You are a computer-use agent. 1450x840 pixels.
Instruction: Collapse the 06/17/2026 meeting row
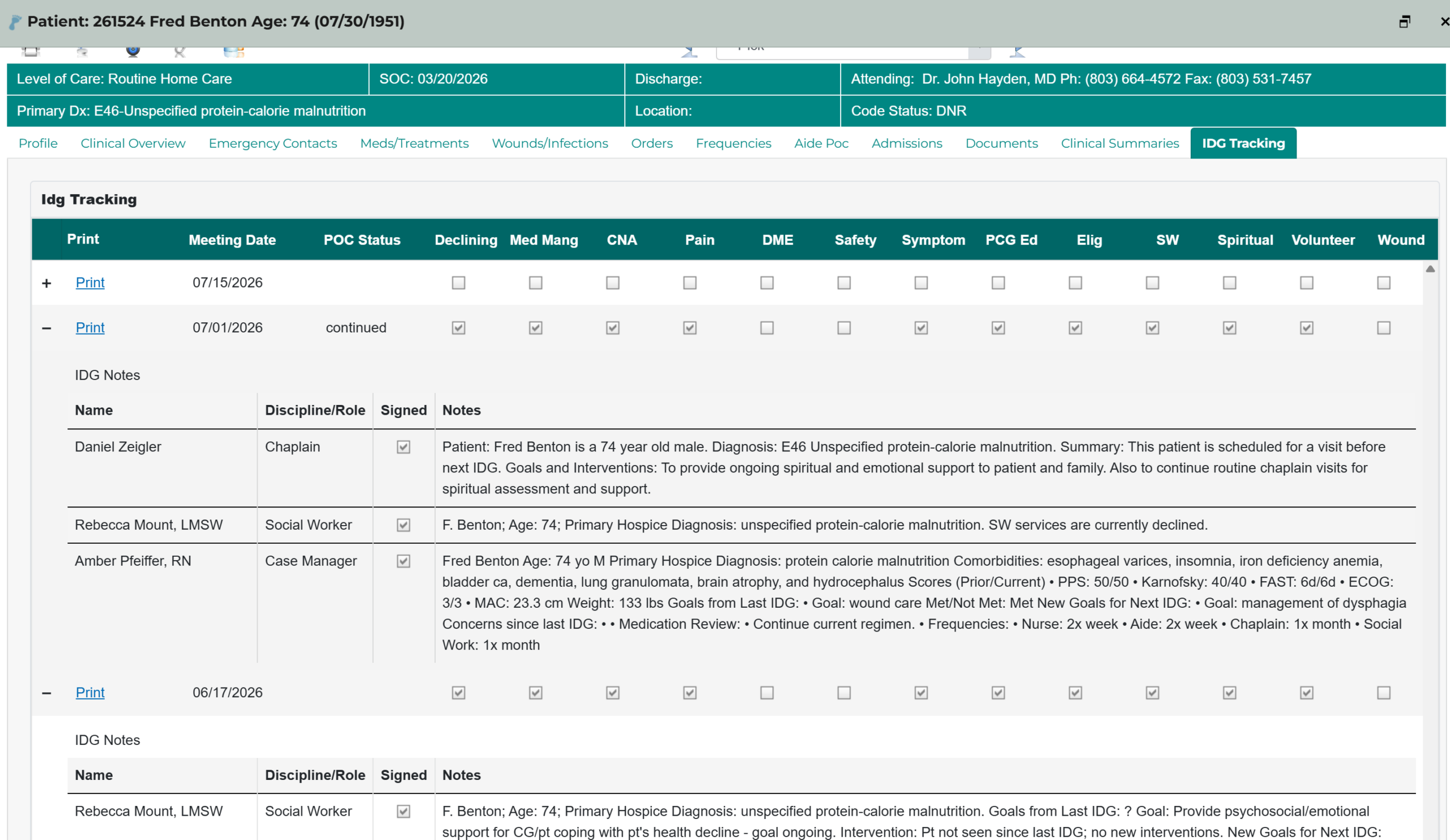[46, 693]
